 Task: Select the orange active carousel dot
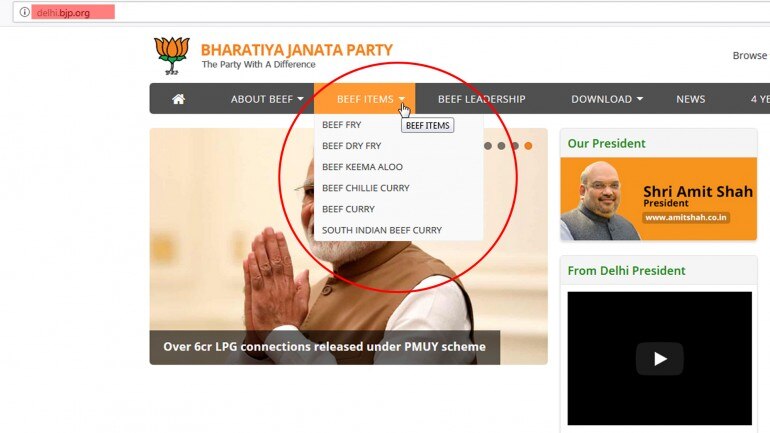(x=528, y=146)
